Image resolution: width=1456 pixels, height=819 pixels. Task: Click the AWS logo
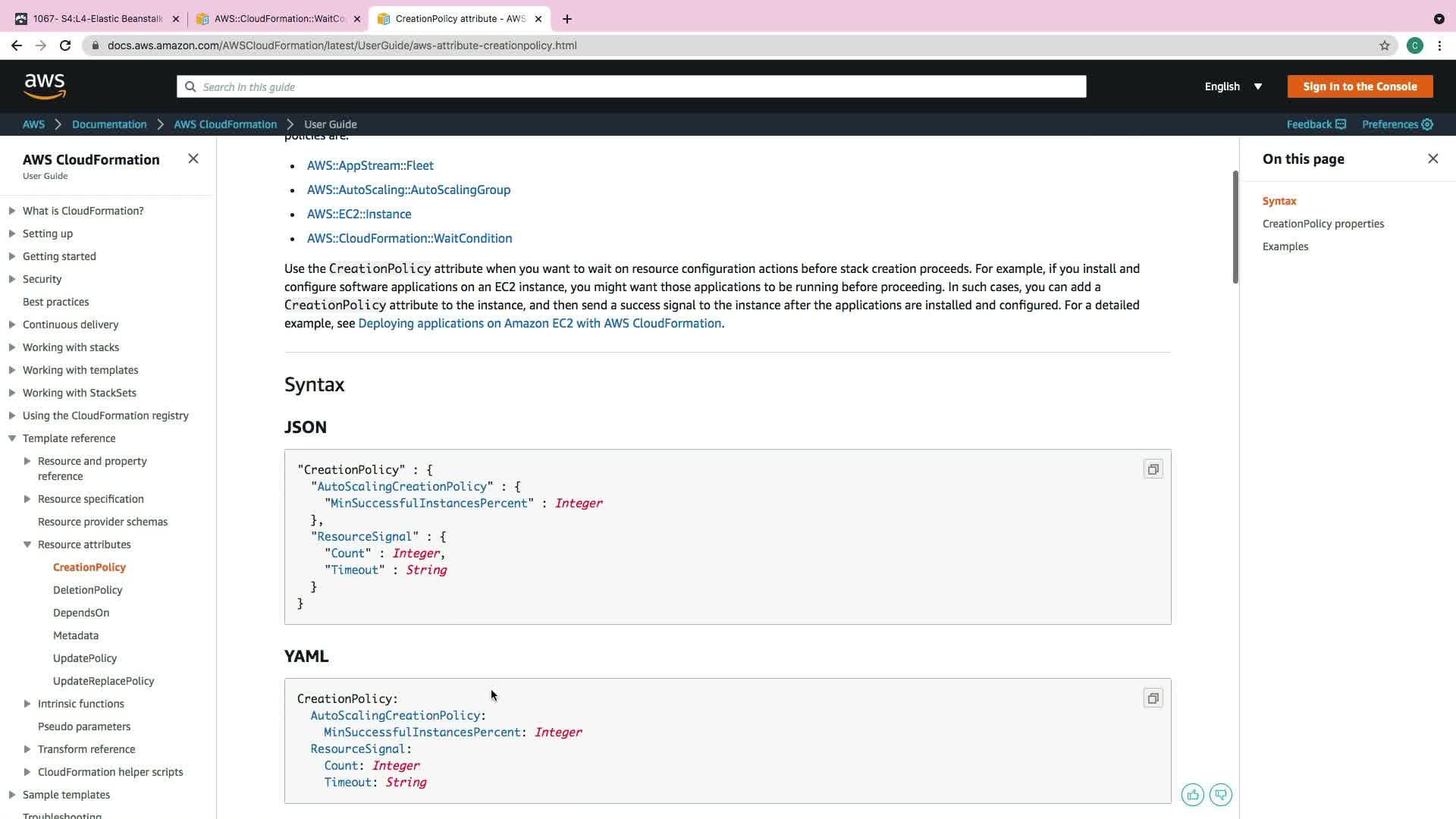point(45,86)
